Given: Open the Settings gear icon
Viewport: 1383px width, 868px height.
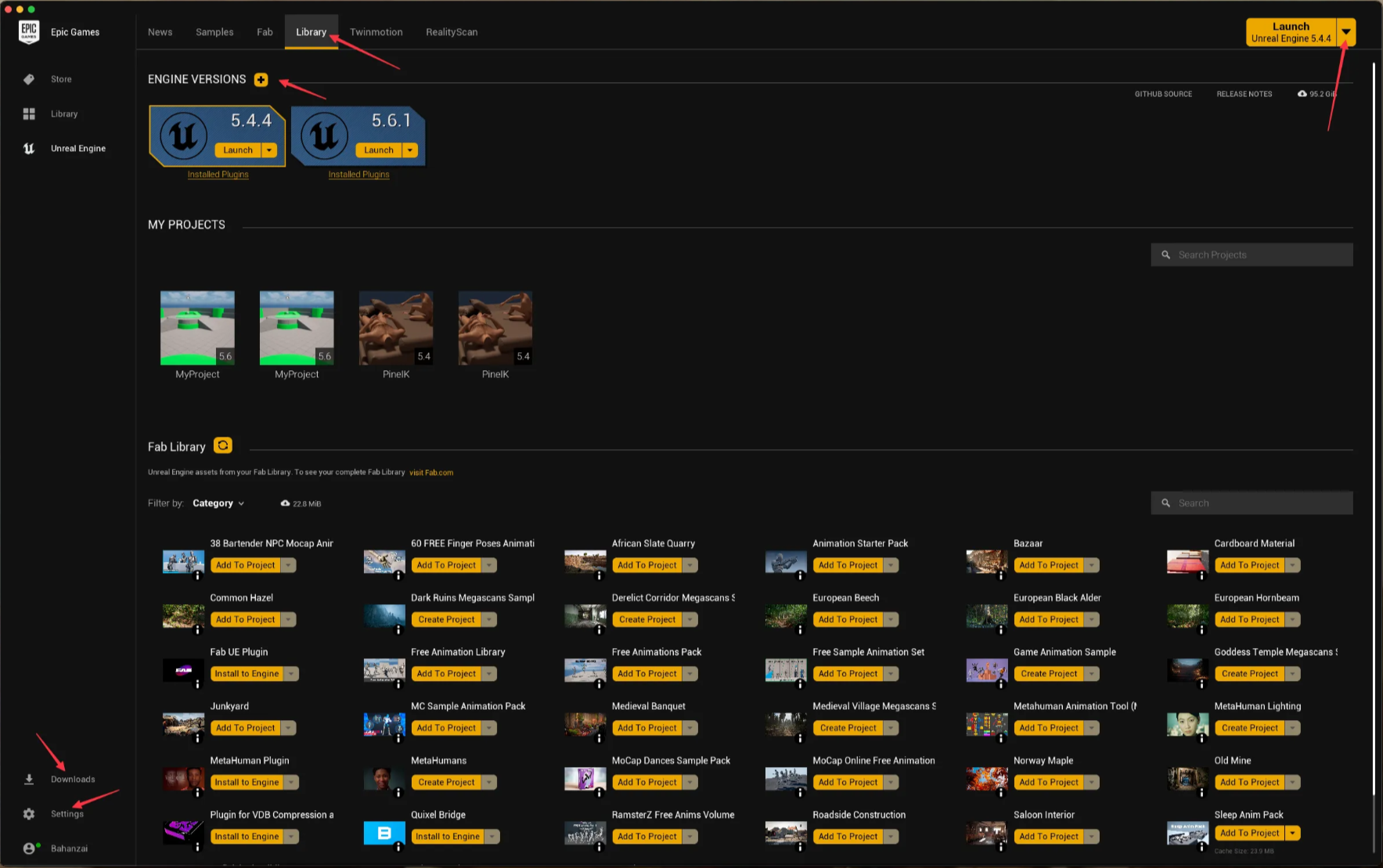Looking at the screenshot, I should click(29, 814).
